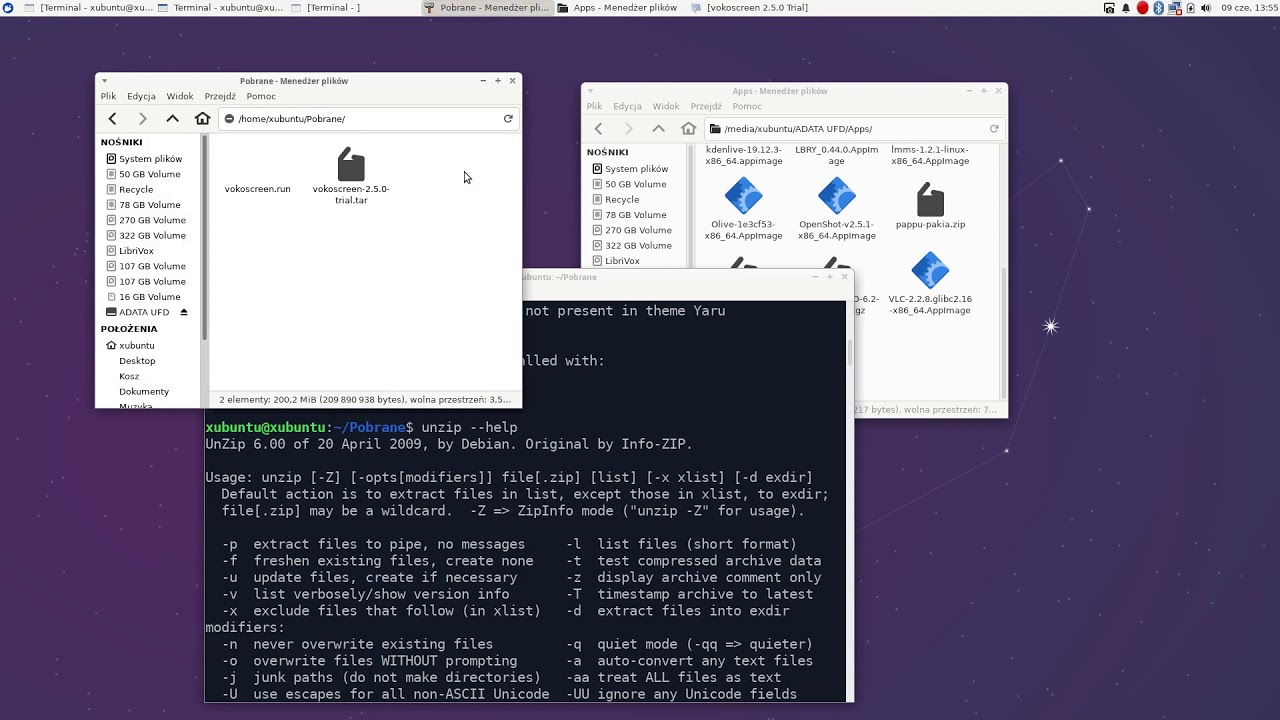
Task: Open the screenshot tool in system tray
Action: point(1109,8)
